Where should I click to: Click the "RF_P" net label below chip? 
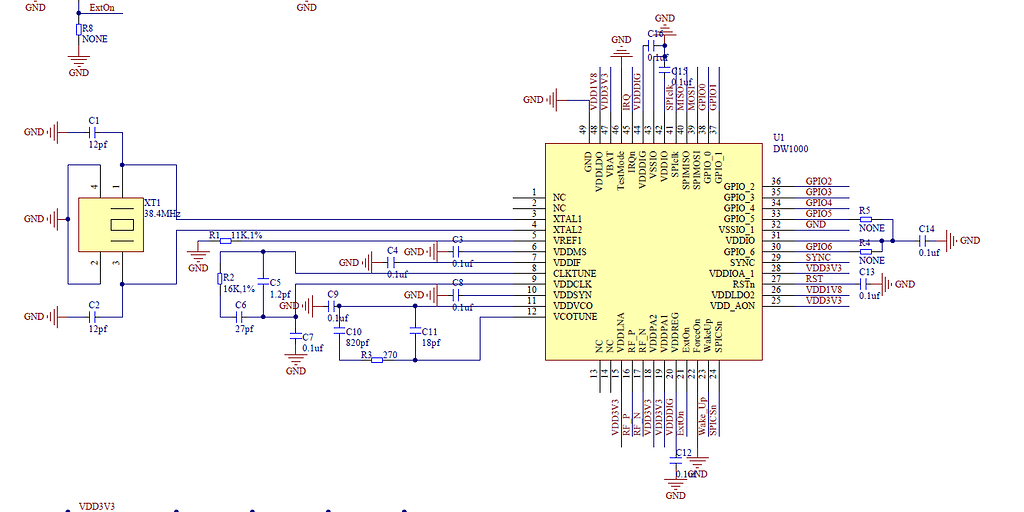pos(626,424)
